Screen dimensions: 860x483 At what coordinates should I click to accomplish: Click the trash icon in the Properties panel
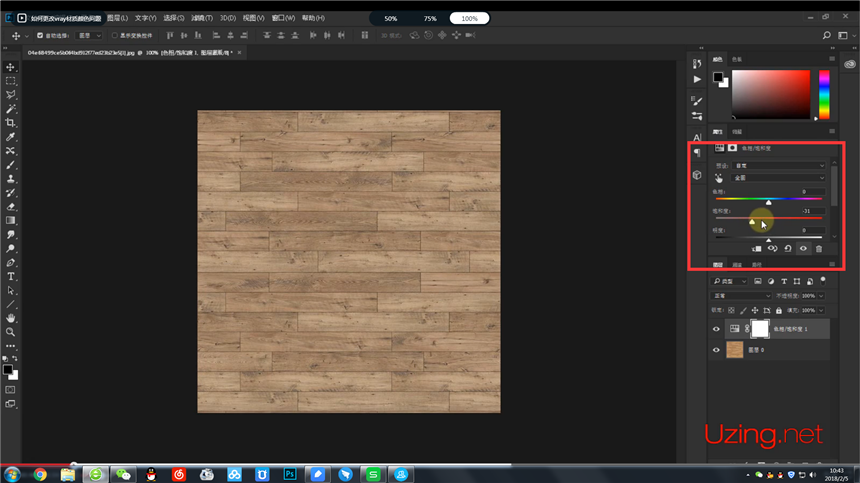point(818,249)
